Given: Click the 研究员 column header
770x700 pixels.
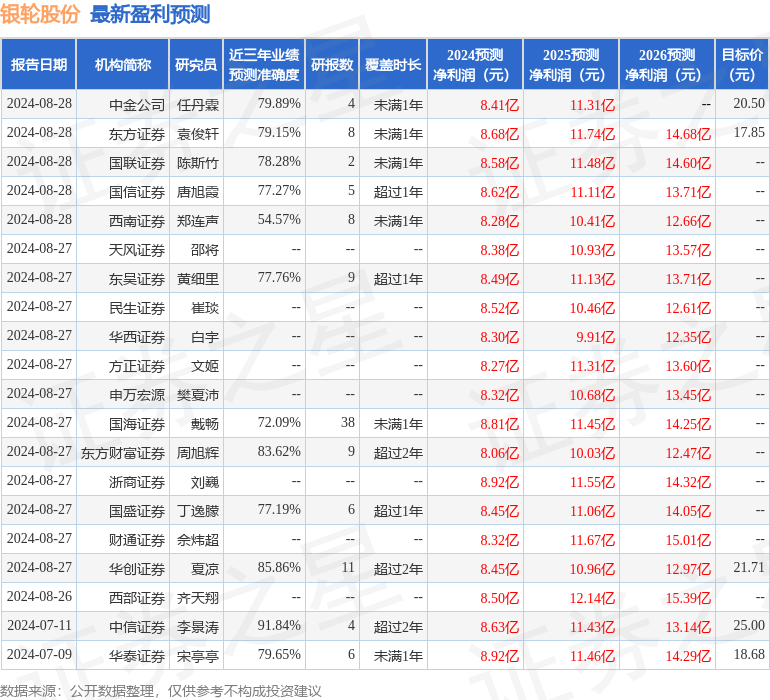Looking at the screenshot, I should [x=196, y=64].
